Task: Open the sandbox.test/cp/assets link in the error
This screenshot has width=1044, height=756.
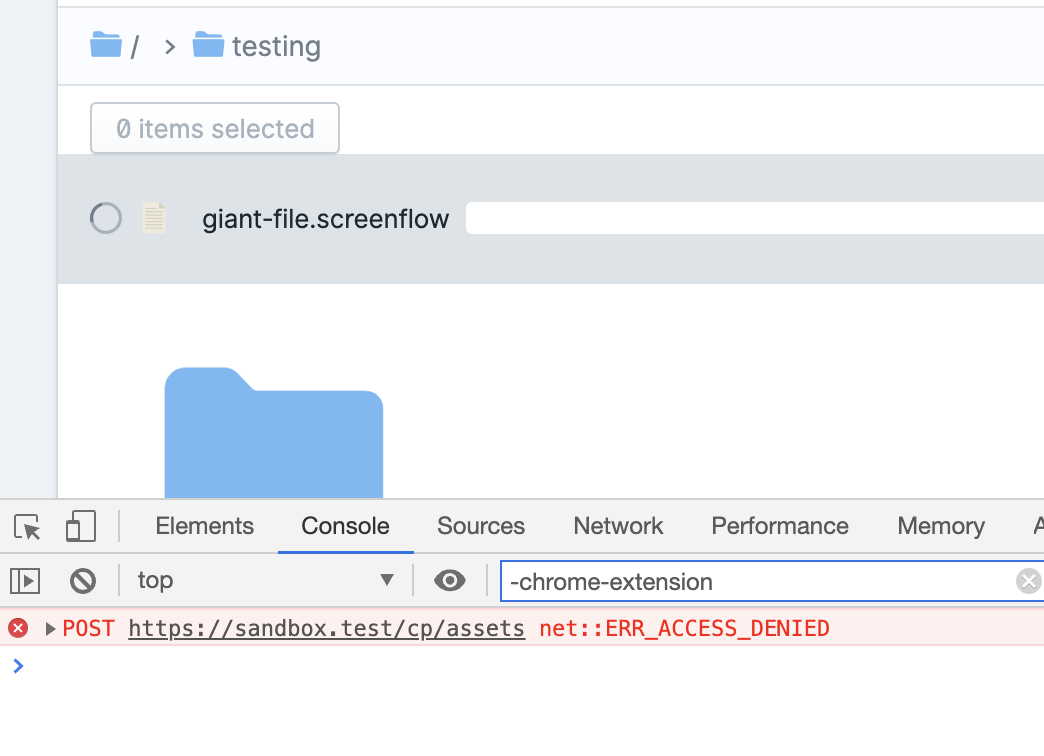Action: [326, 628]
